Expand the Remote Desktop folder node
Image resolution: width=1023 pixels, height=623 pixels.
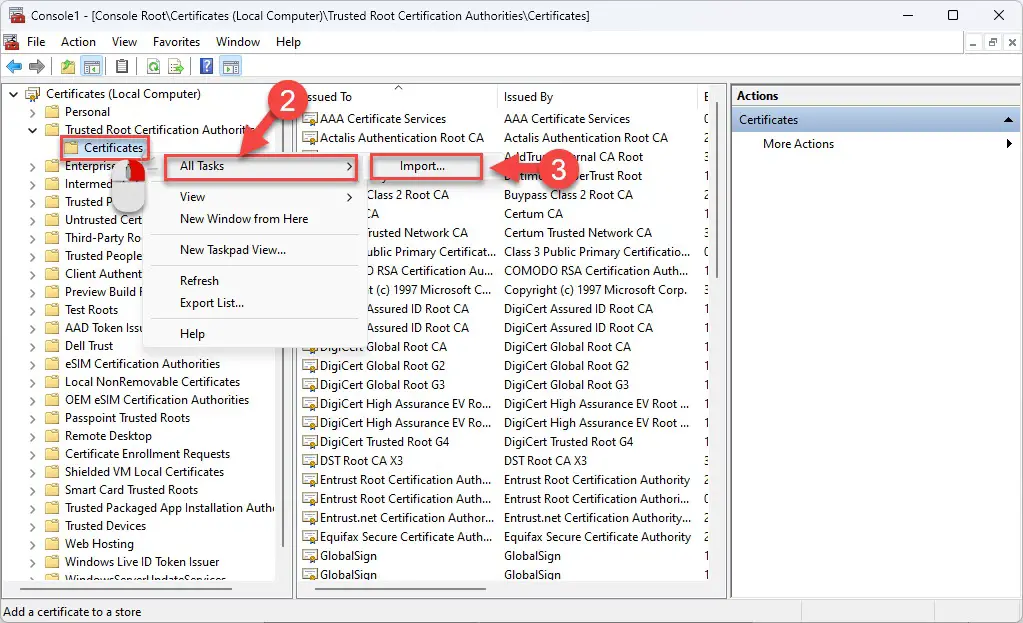tap(32, 436)
